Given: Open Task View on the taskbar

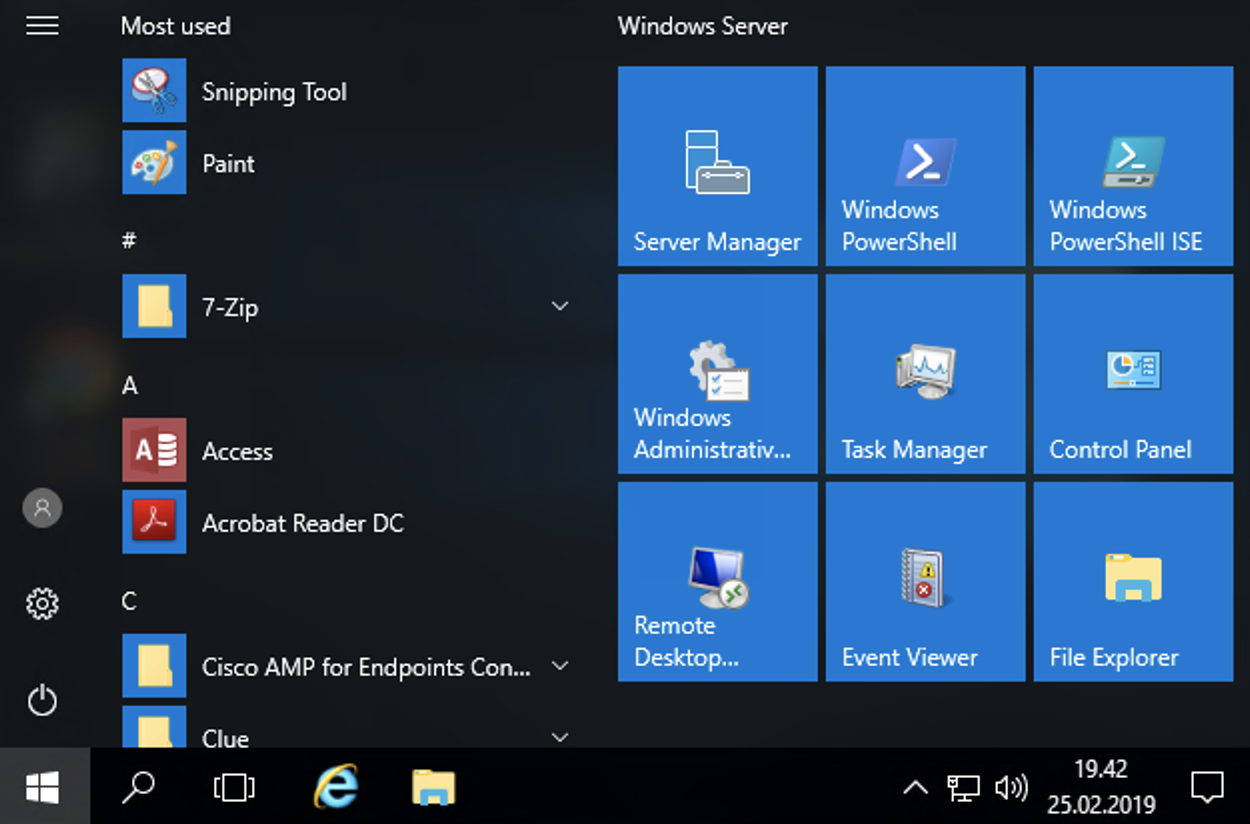Looking at the screenshot, I should [x=234, y=788].
